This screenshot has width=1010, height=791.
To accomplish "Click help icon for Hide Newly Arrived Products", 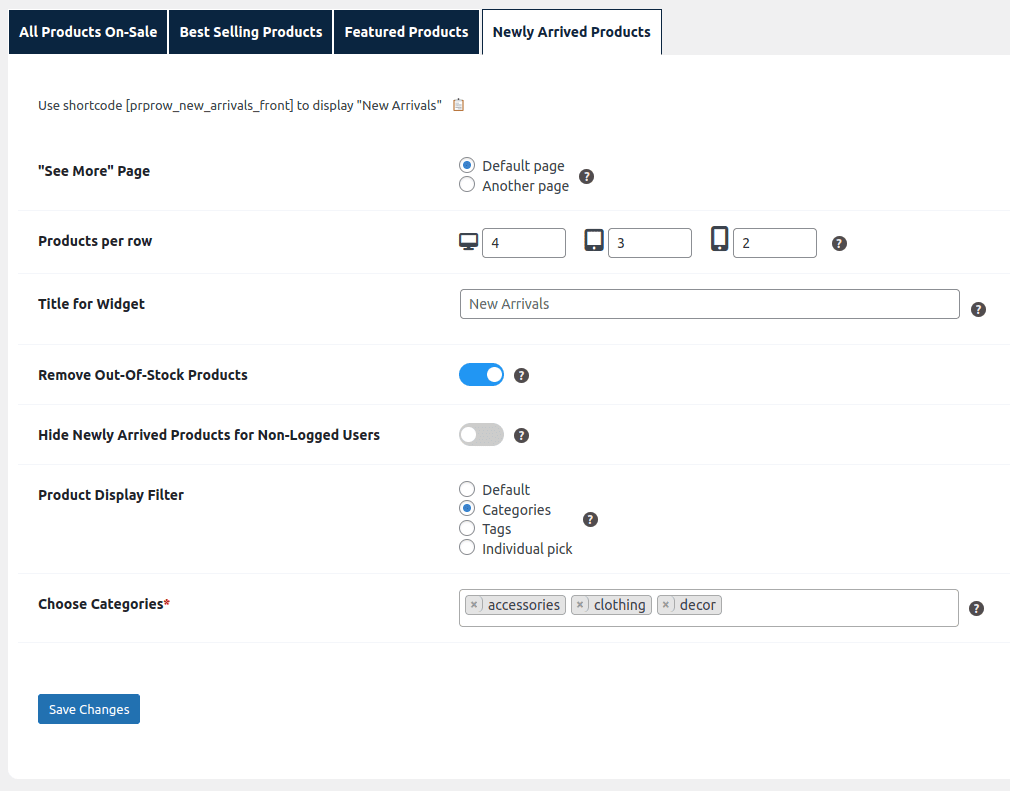I will [x=521, y=436].
